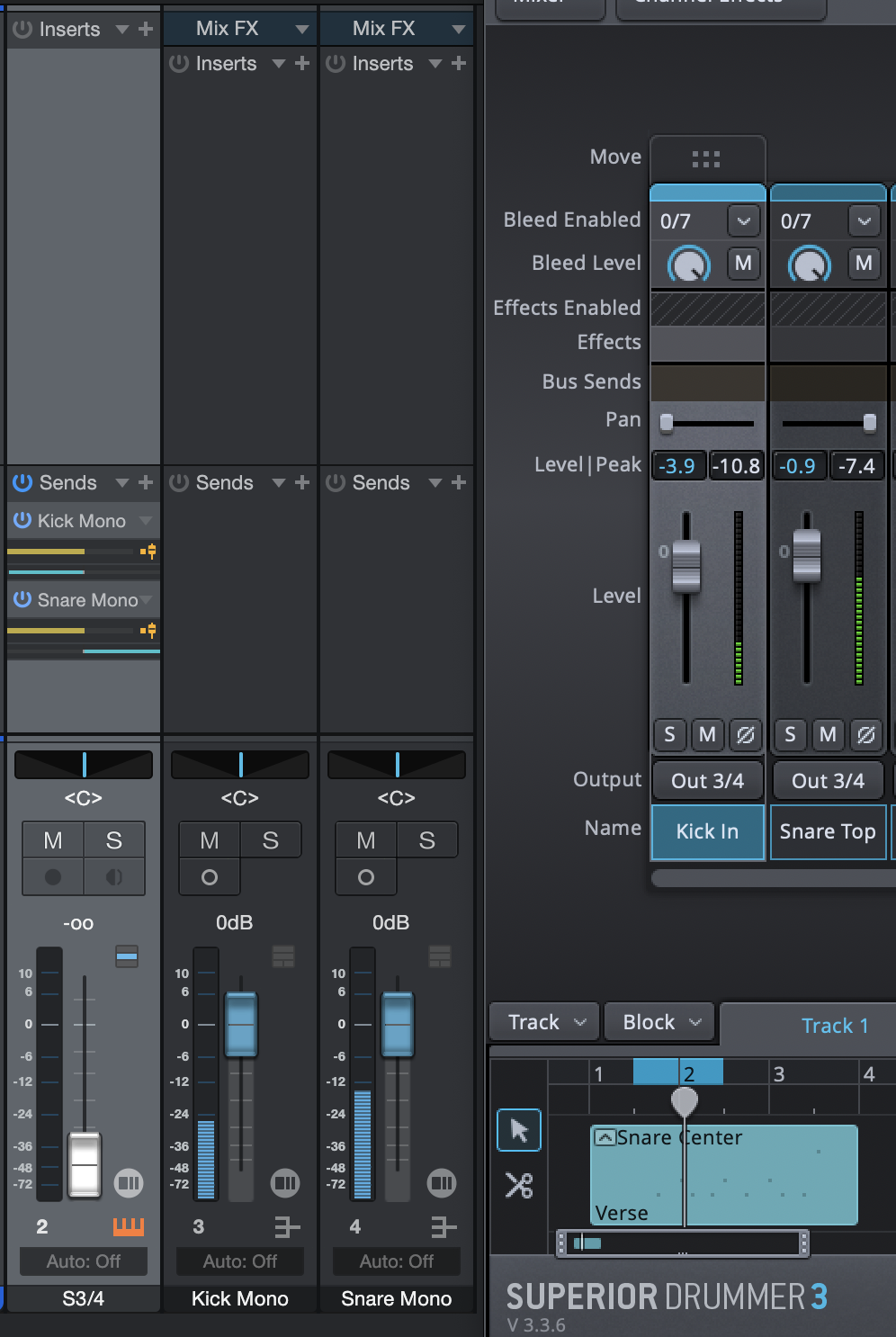
Task: Click the orange keyboard instrument icon on S3/4
Action: (128, 1226)
